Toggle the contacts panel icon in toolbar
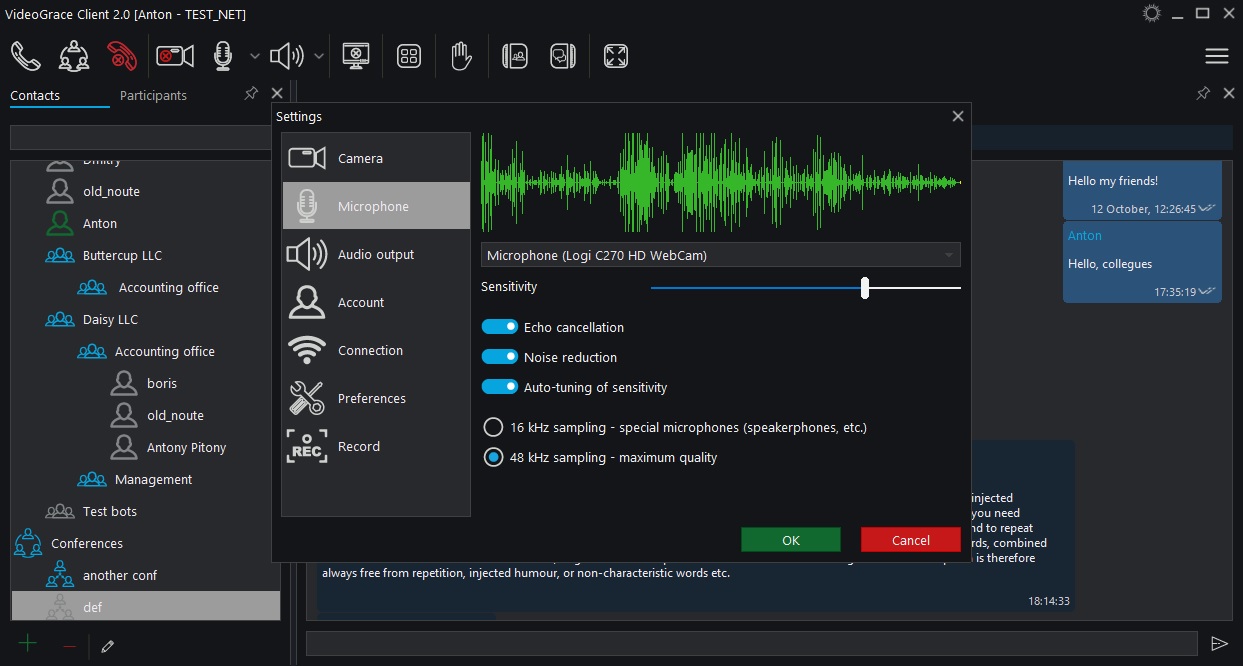 tap(514, 56)
